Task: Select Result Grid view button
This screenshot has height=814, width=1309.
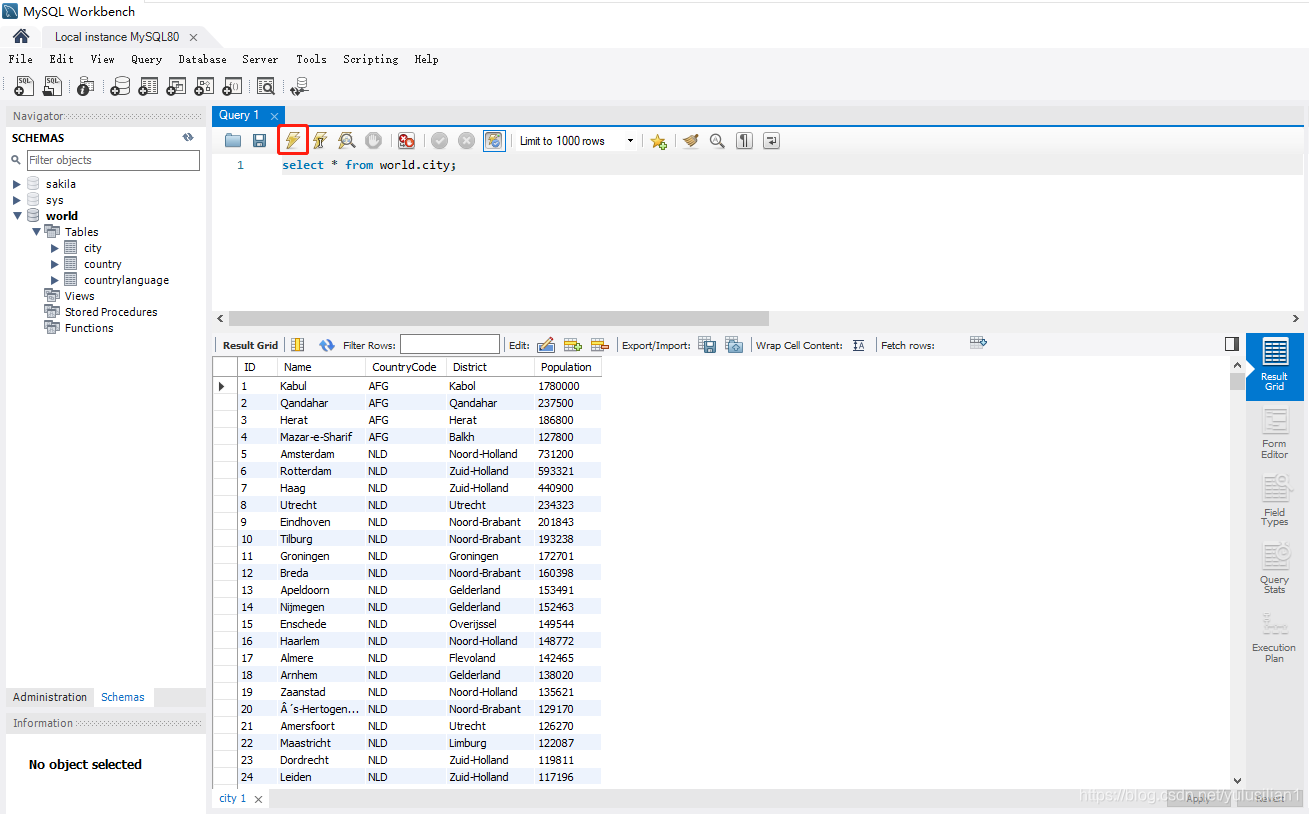Action: (x=1274, y=365)
